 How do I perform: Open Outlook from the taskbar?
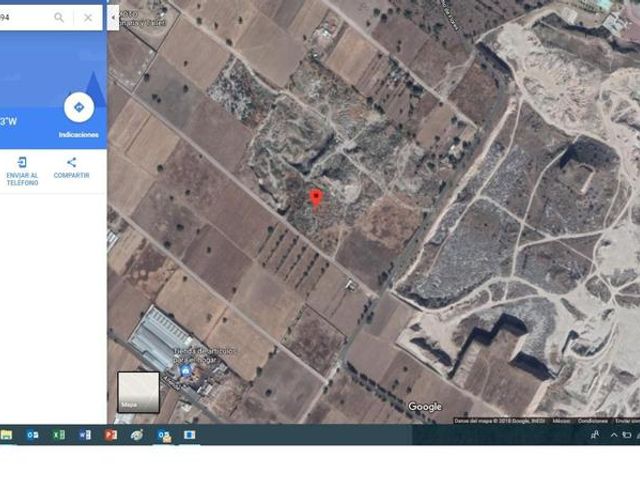(x=32, y=435)
